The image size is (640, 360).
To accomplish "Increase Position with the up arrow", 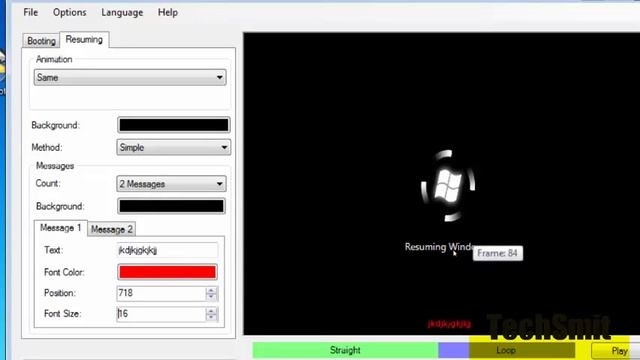I will [211, 290].
